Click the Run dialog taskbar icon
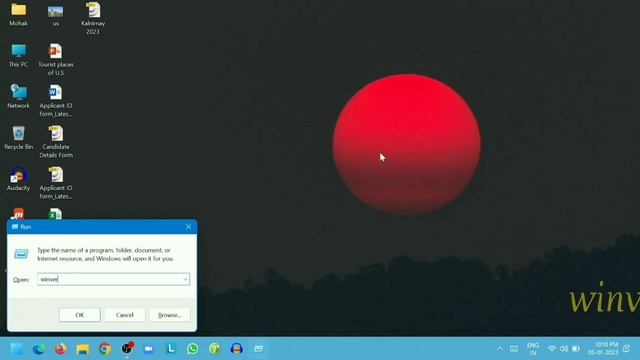640x360 pixels. [x=259, y=349]
